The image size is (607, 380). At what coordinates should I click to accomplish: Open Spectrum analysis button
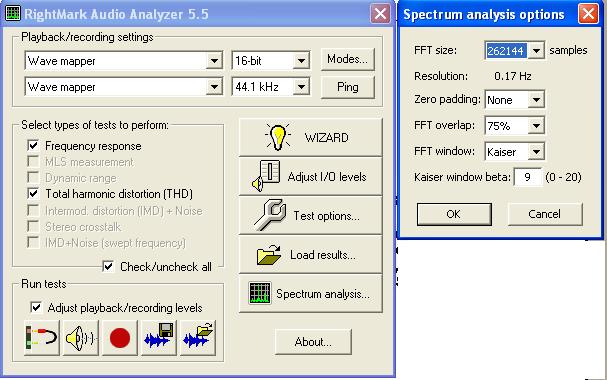click(x=310, y=294)
